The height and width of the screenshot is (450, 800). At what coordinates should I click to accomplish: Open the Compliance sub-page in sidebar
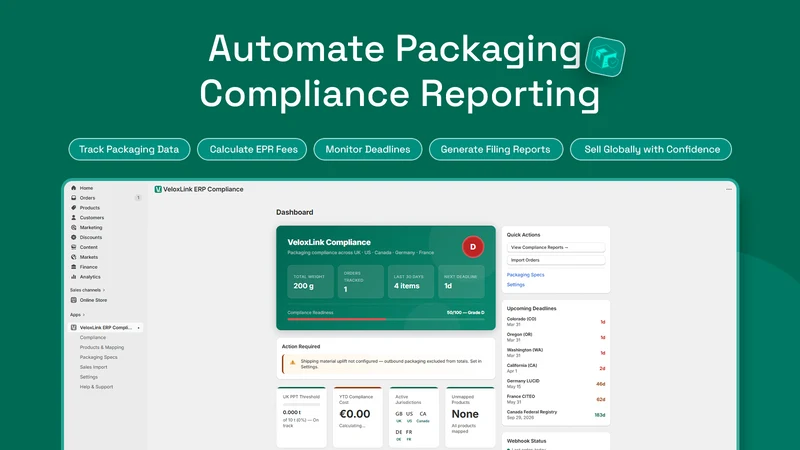pos(93,337)
